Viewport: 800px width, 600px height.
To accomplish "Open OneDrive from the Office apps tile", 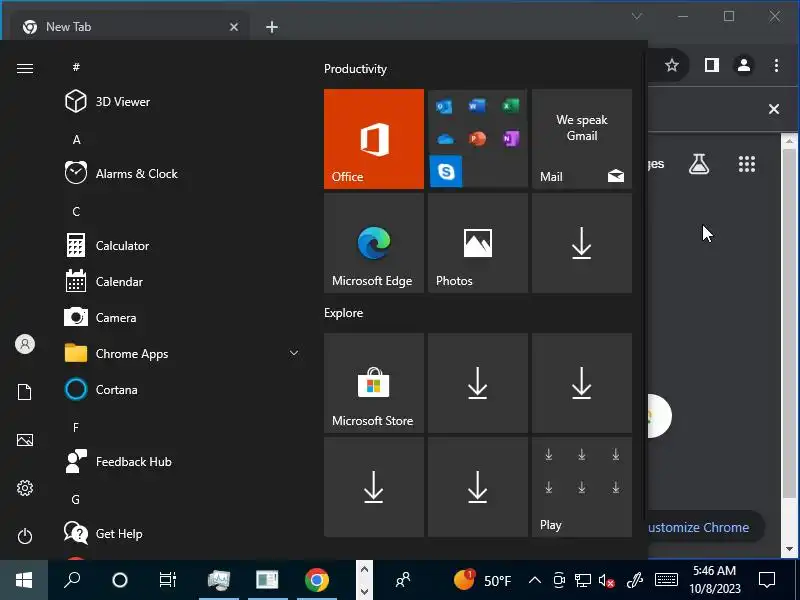I will [x=445, y=139].
